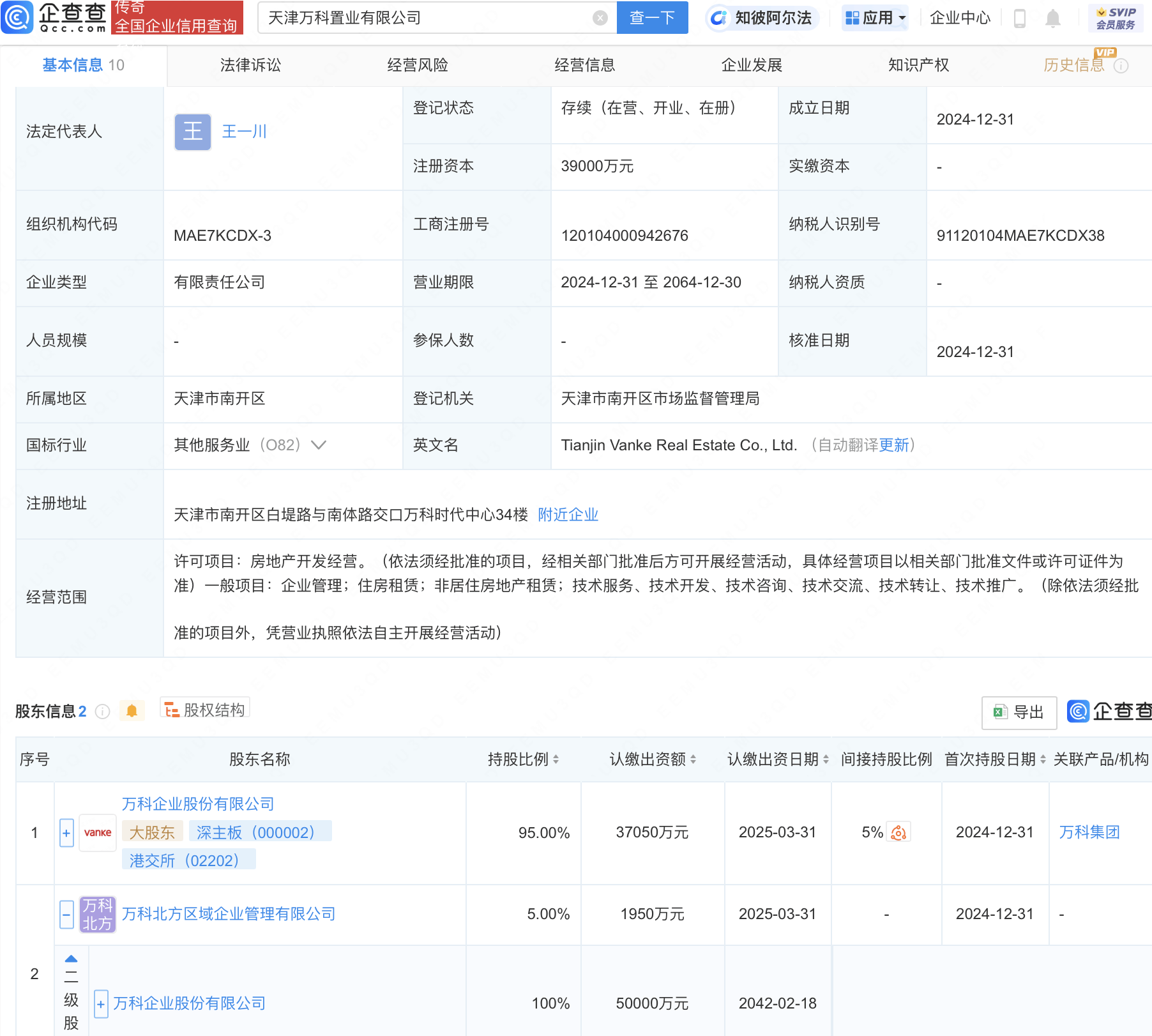Click the 大股东 tag

point(152,832)
